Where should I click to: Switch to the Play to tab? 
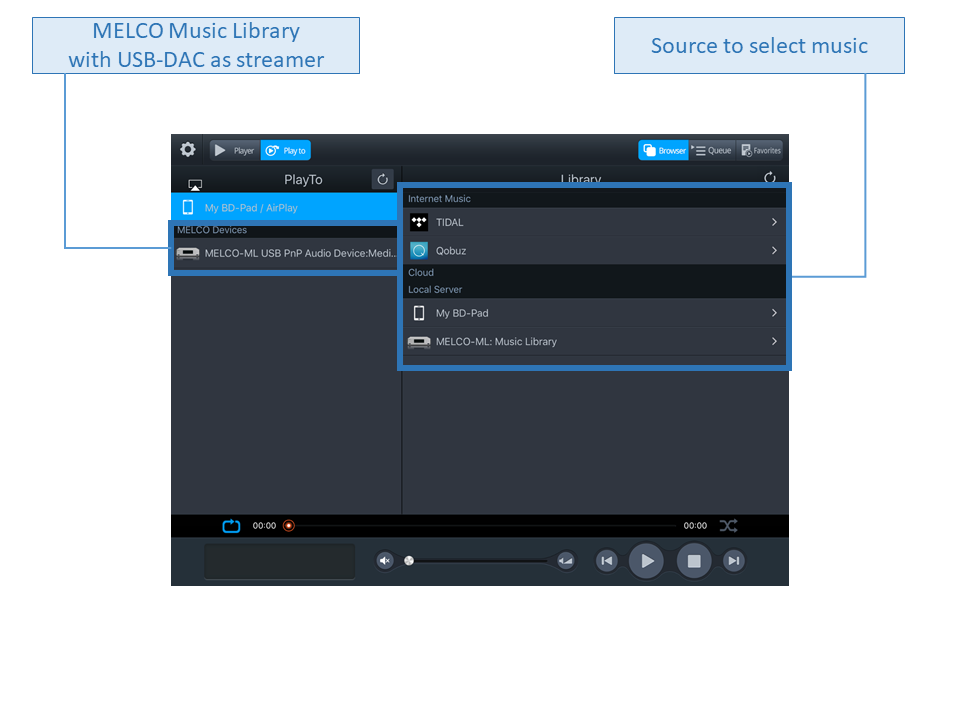point(286,151)
